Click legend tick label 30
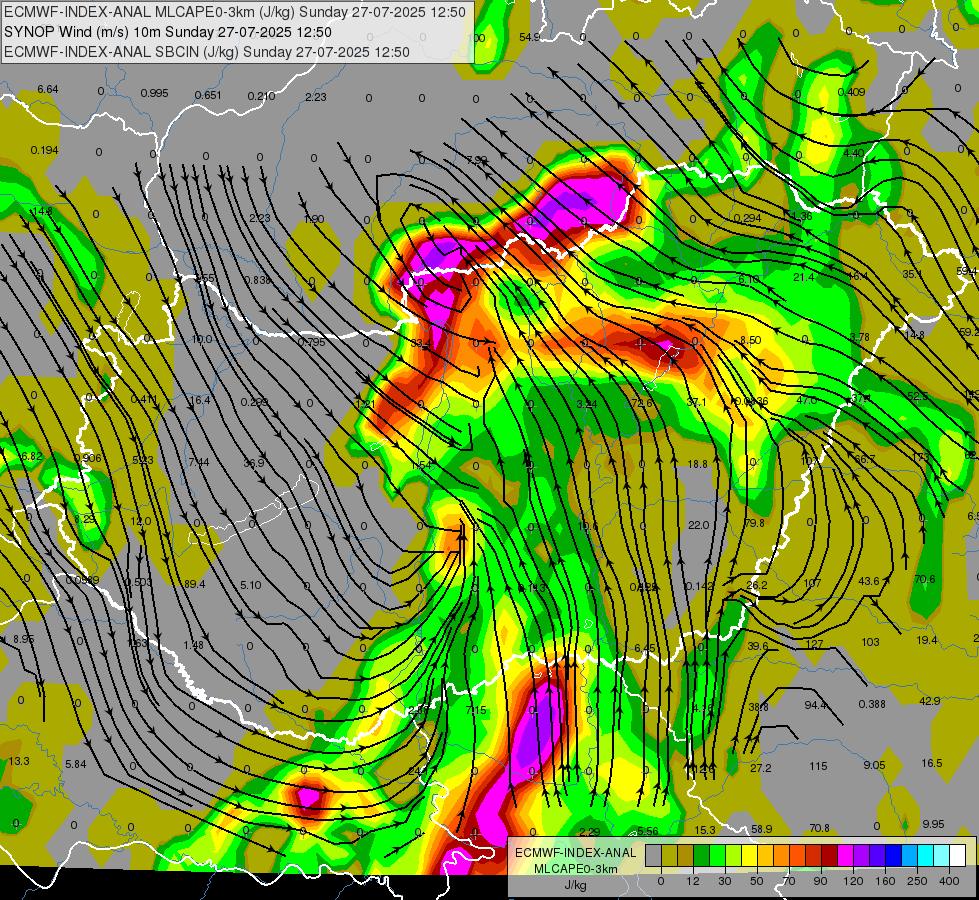This screenshot has height=900, width=979. pos(725,881)
